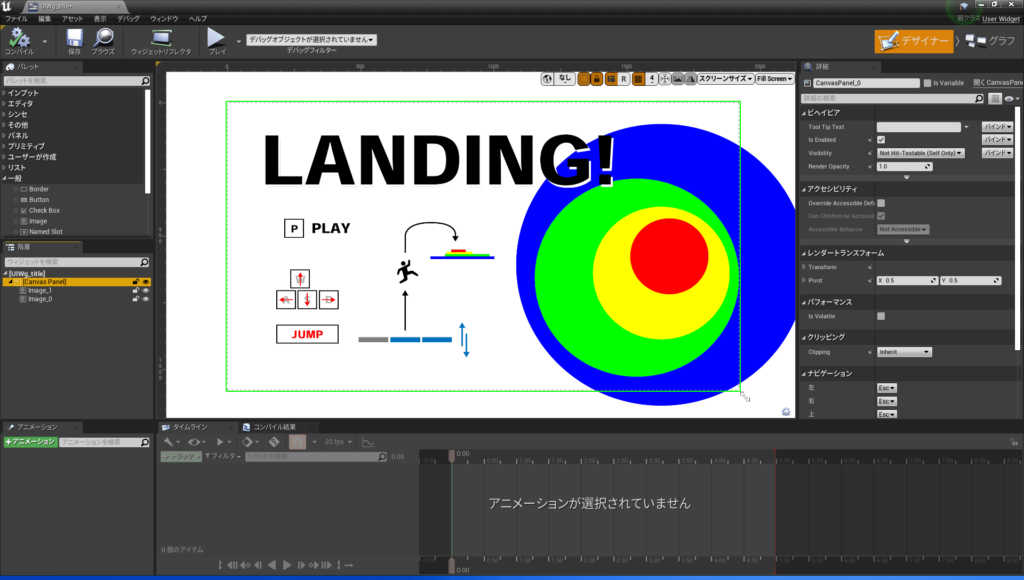Click the wrench settings icon in timeline toolbar

click(x=170, y=441)
